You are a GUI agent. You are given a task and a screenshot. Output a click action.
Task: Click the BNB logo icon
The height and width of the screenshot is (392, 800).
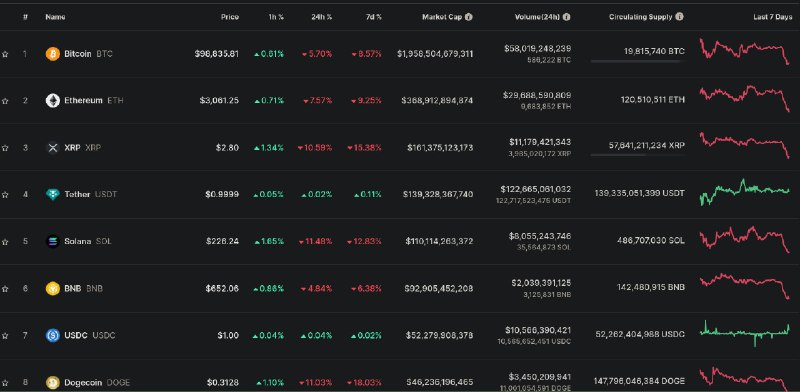[53, 288]
